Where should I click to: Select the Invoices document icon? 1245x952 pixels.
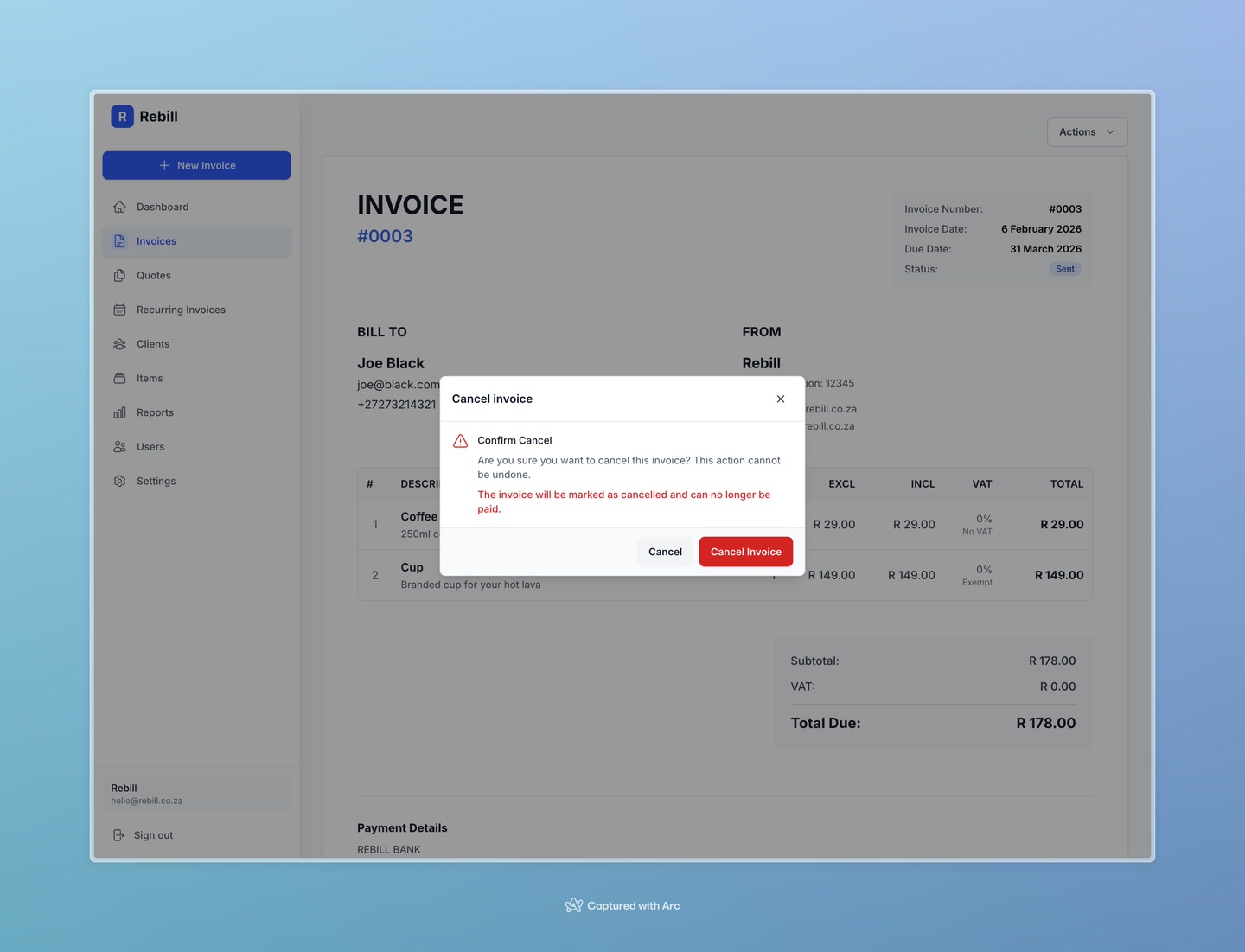(x=119, y=241)
